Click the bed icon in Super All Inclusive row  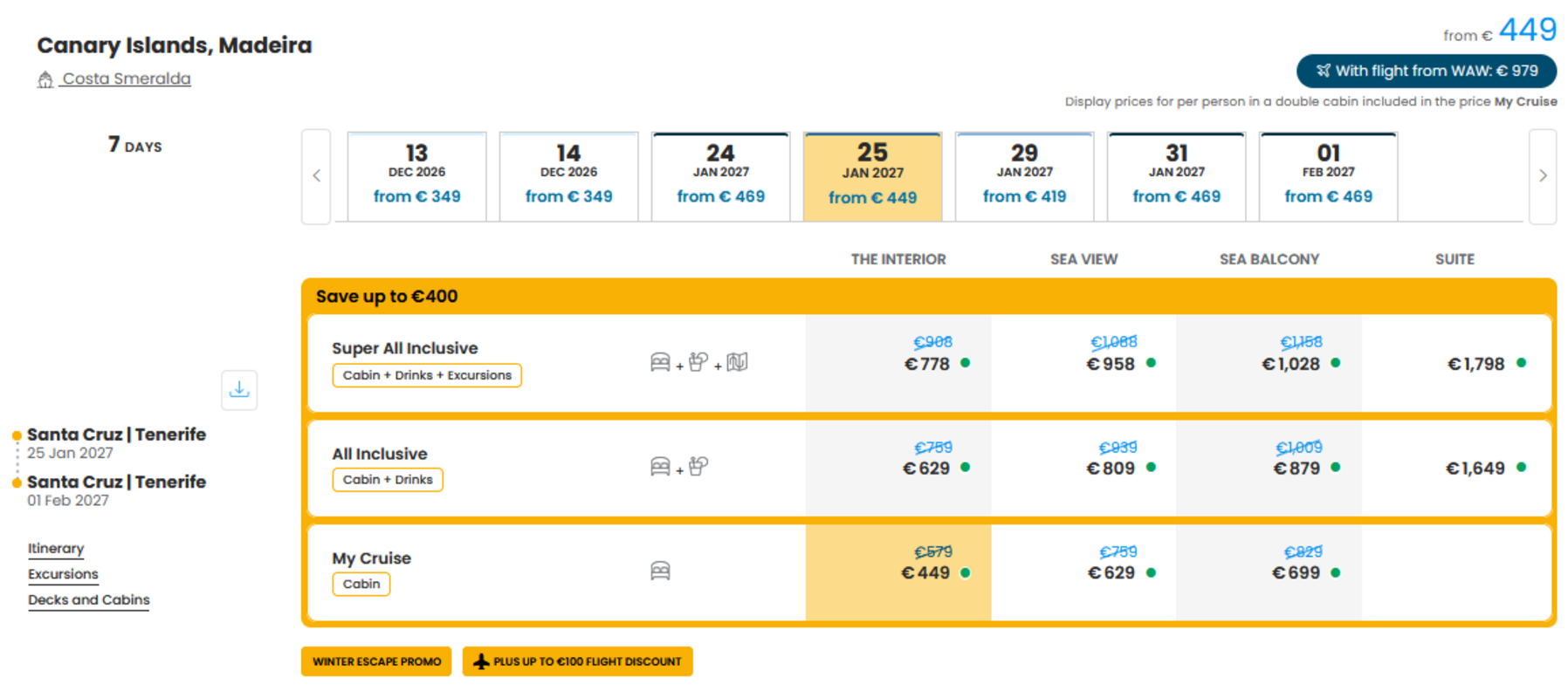point(660,362)
